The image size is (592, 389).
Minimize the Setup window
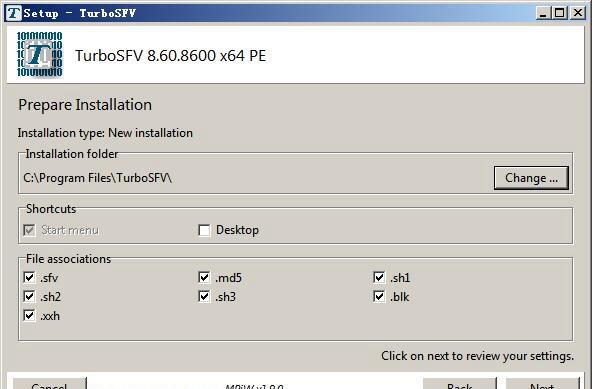tap(543, 13)
